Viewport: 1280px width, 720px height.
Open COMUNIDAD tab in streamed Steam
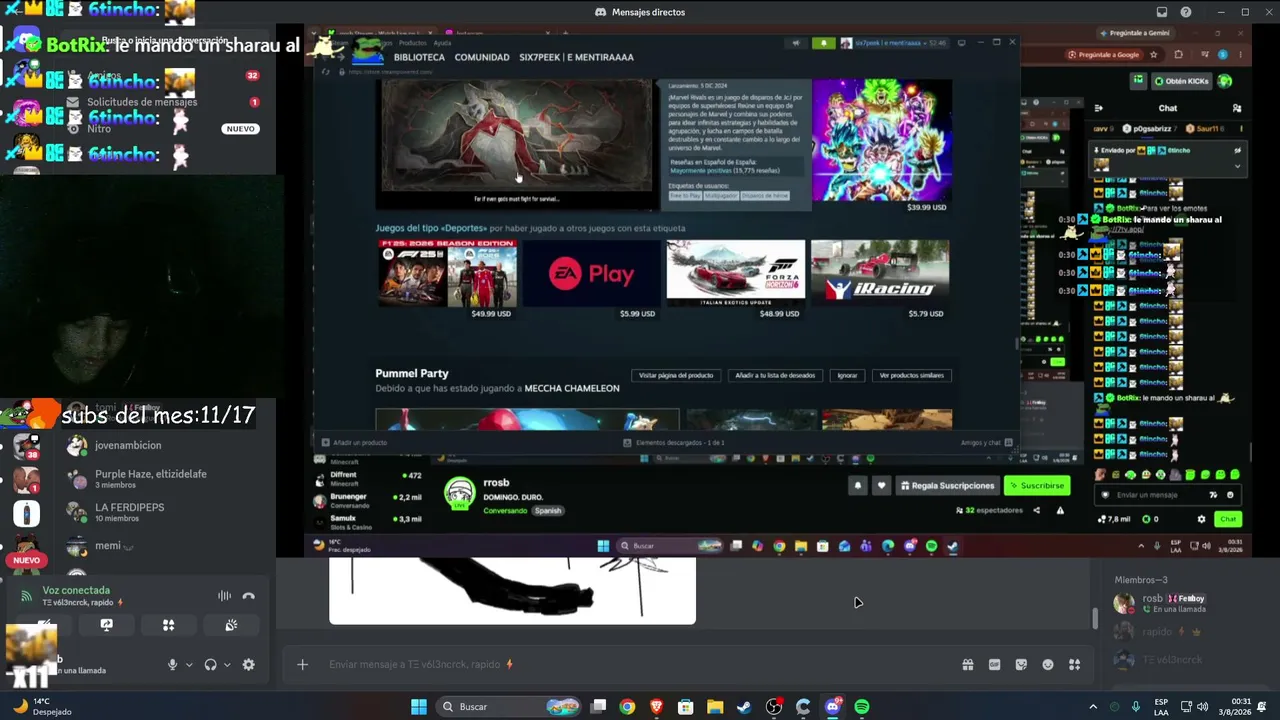pos(482,57)
